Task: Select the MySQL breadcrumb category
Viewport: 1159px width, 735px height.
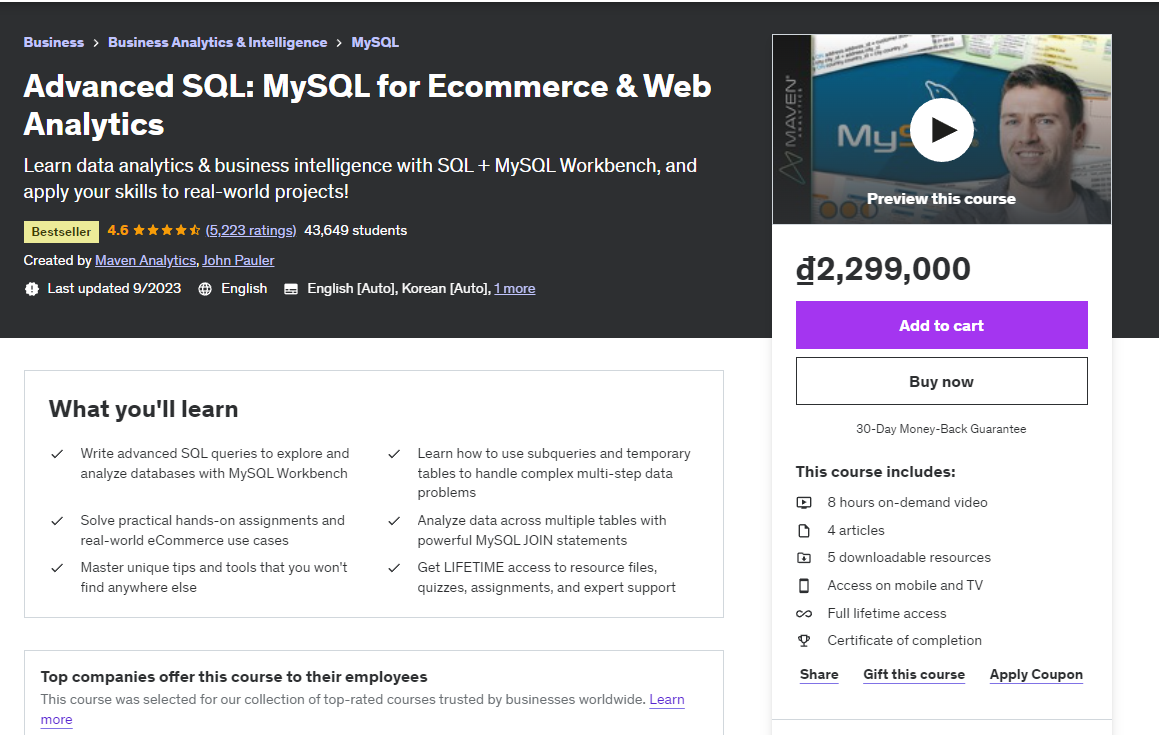Action: click(374, 42)
